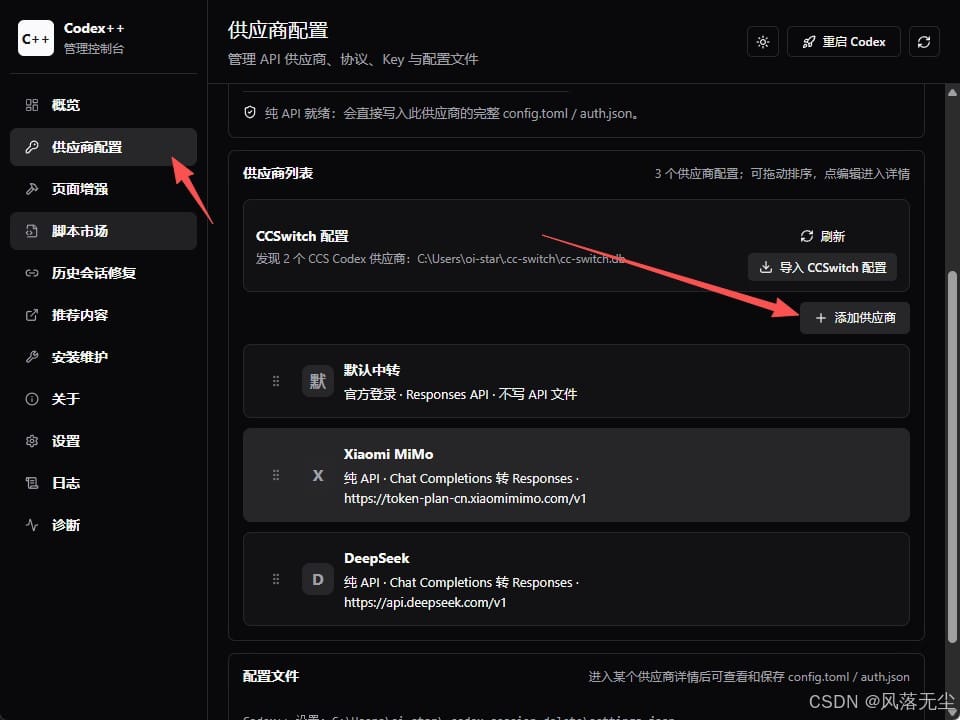Click the https://api.deepseek.com/v1 URL text

(x=425, y=602)
